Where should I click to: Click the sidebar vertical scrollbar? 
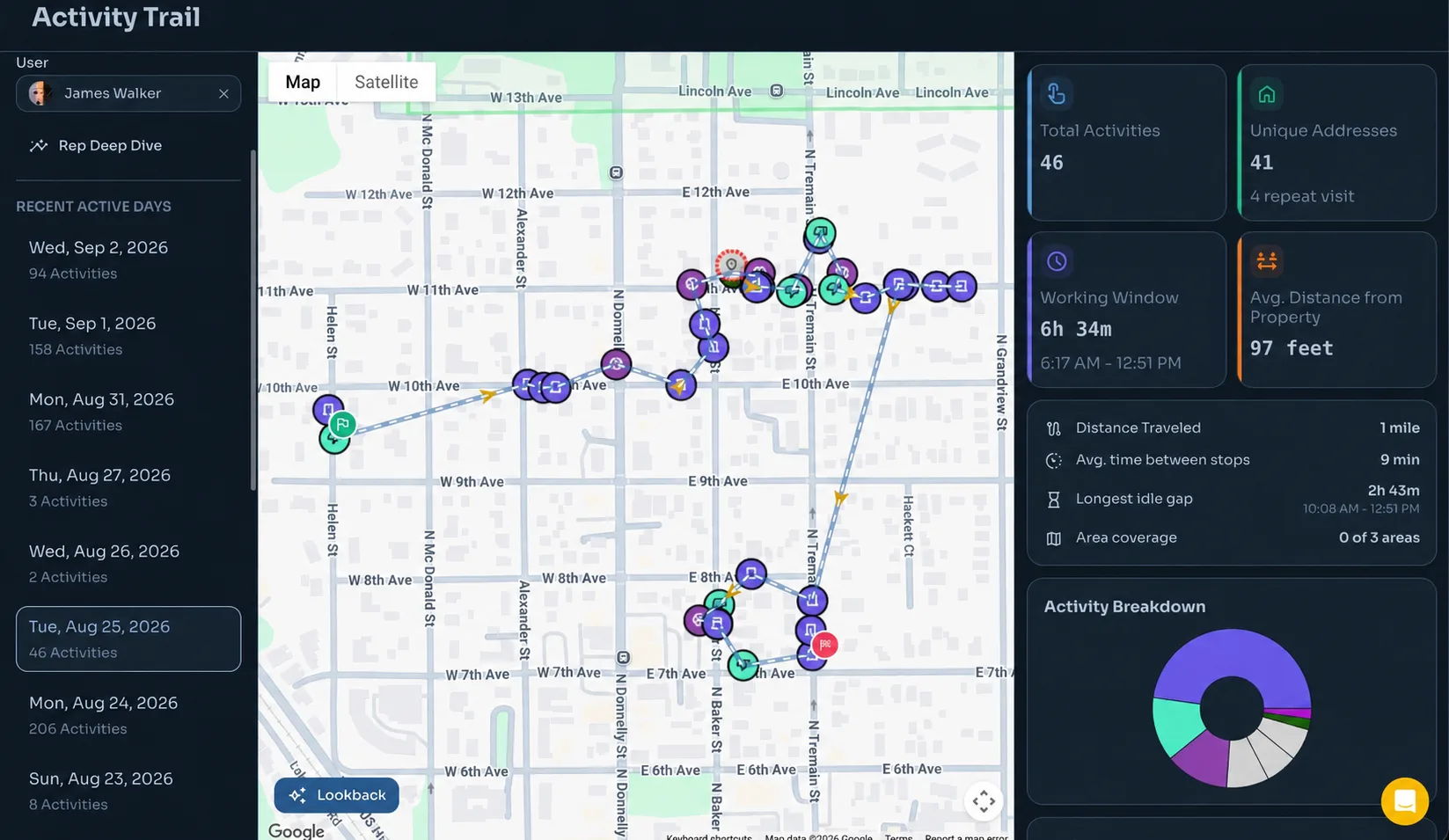(x=253, y=320)
